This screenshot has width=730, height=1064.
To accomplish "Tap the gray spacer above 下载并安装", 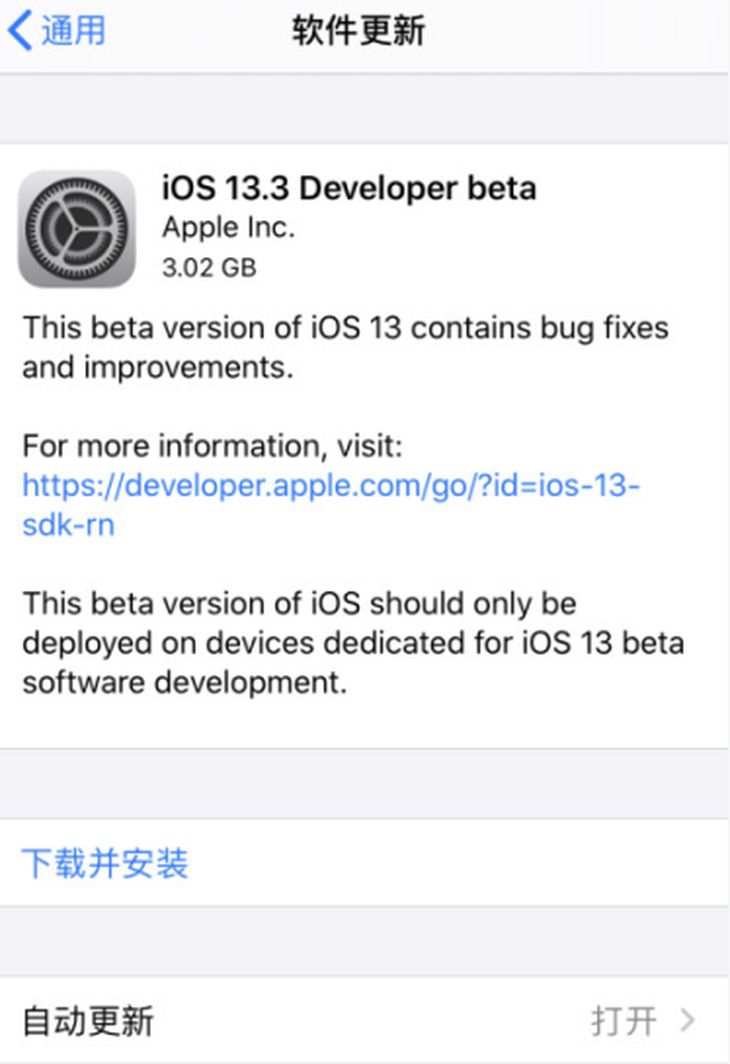I will (x=365, y=784).
